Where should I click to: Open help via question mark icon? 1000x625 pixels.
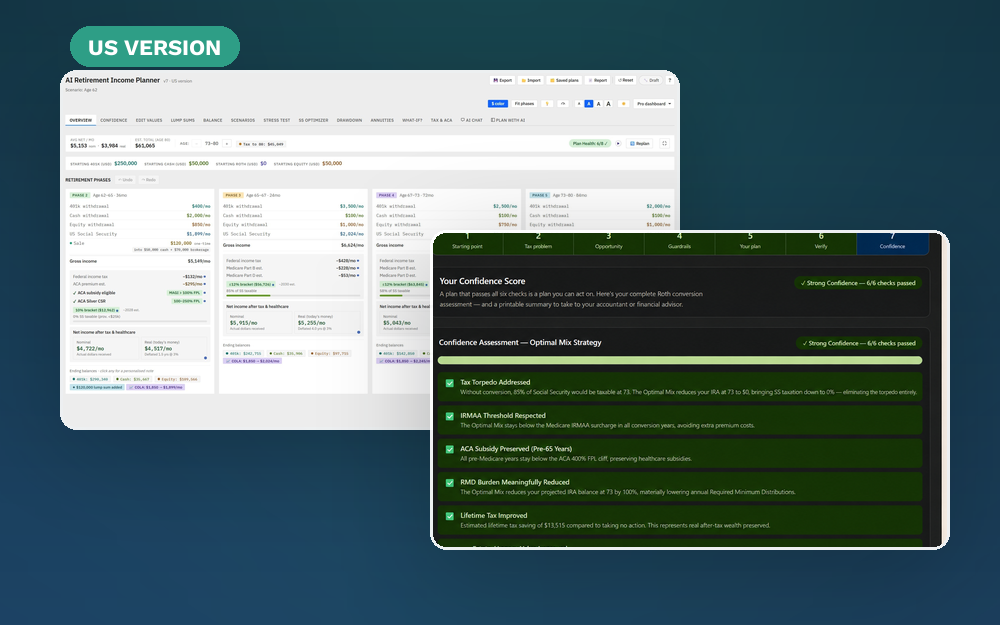670,80
